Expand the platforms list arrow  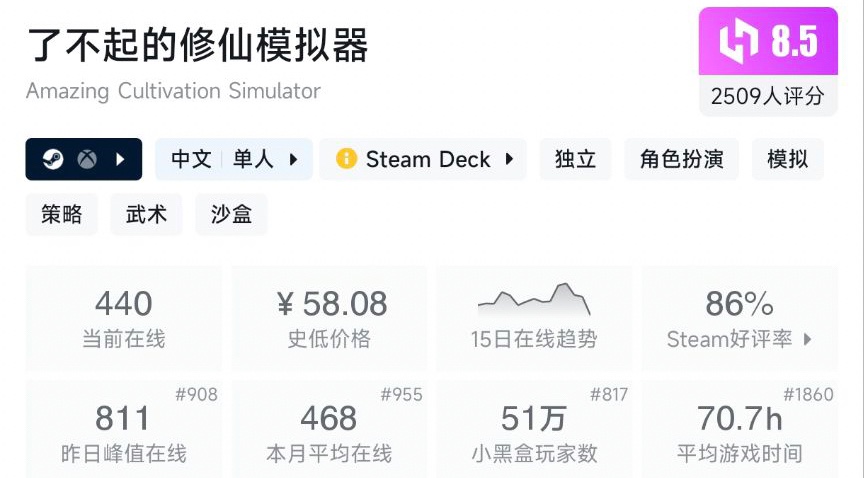(121, 159)
